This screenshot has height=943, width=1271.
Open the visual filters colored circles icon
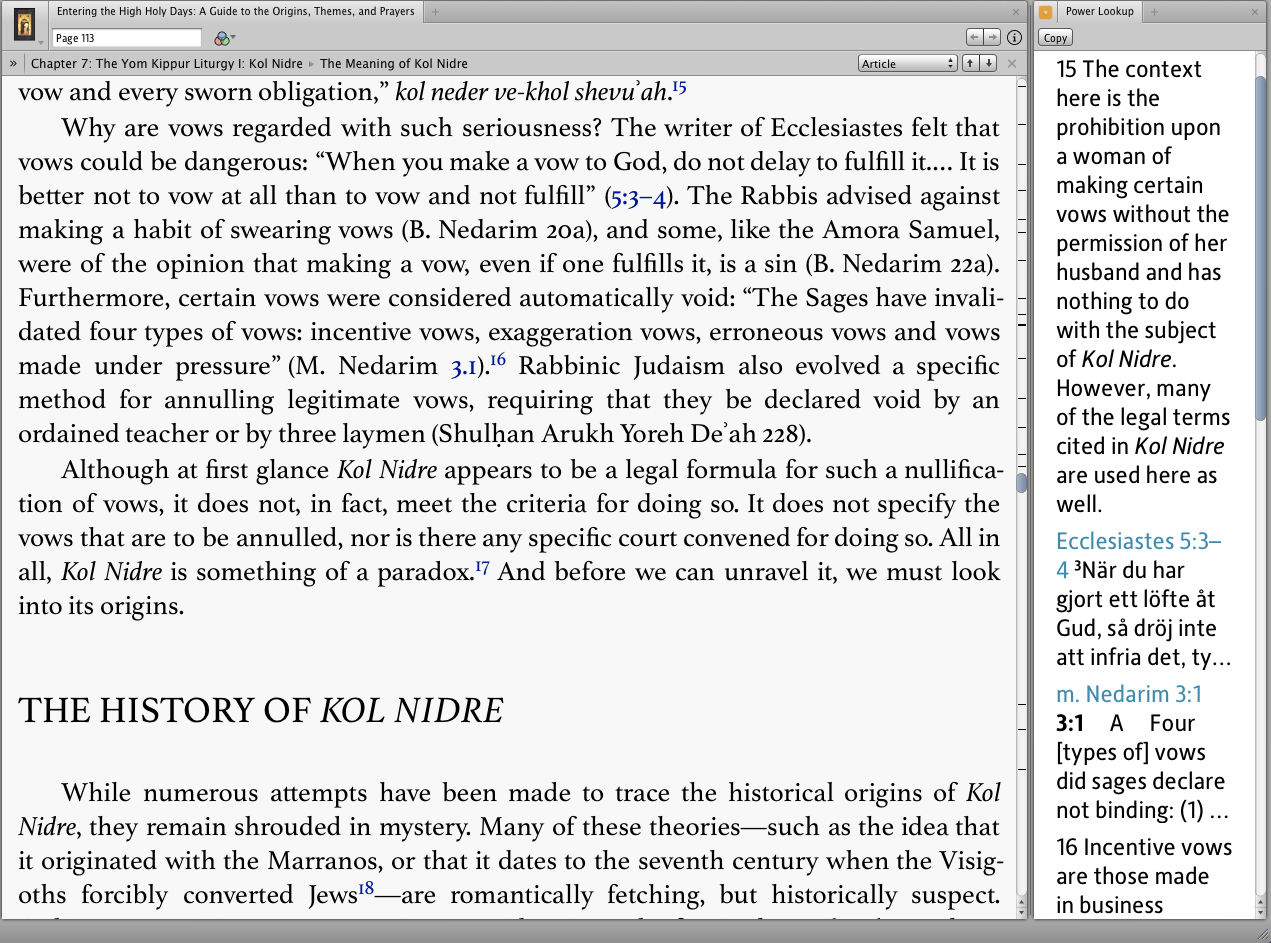(x=224, y=38)
